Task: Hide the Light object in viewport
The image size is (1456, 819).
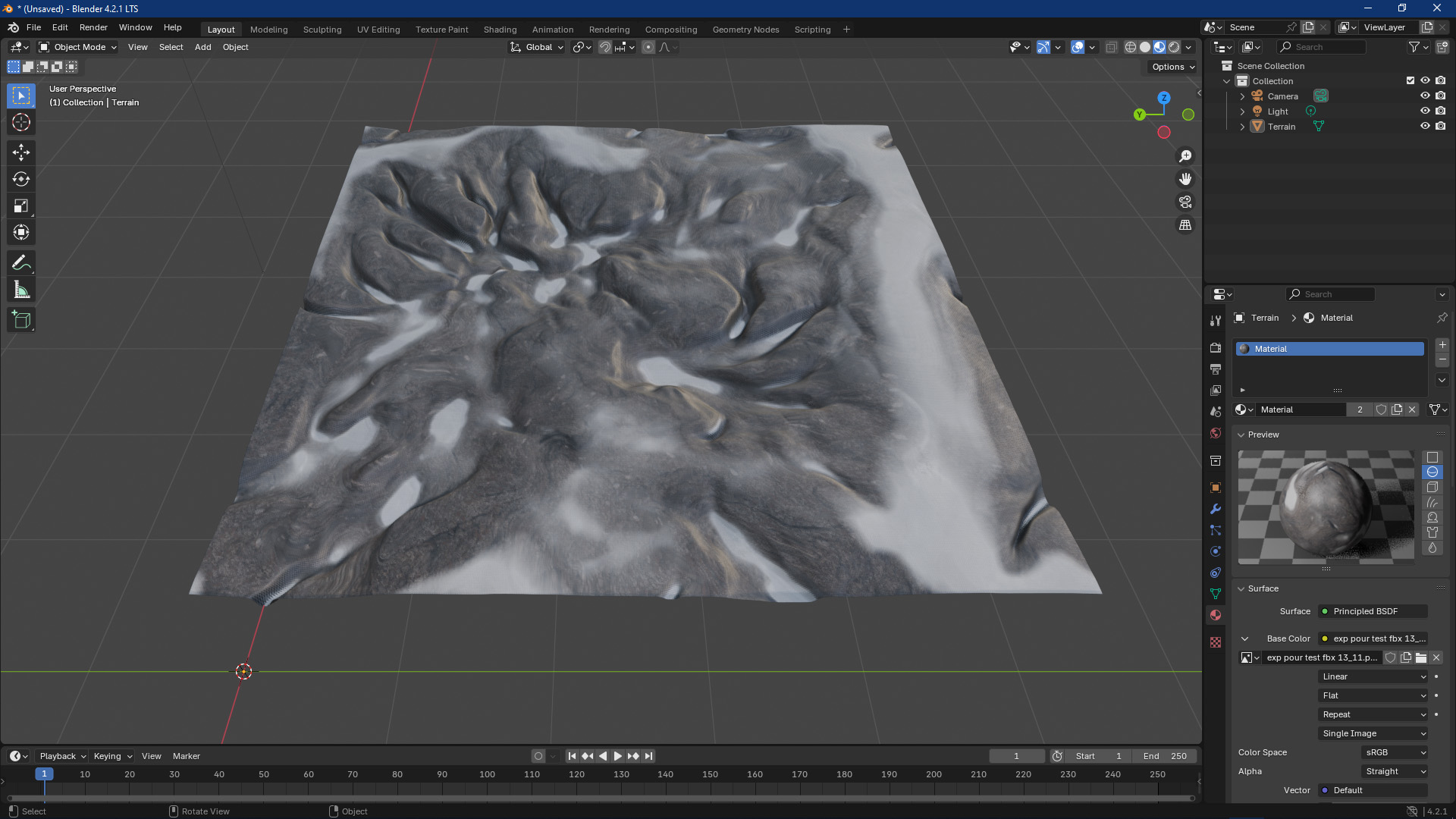Action: click(x=1425, y=111)
